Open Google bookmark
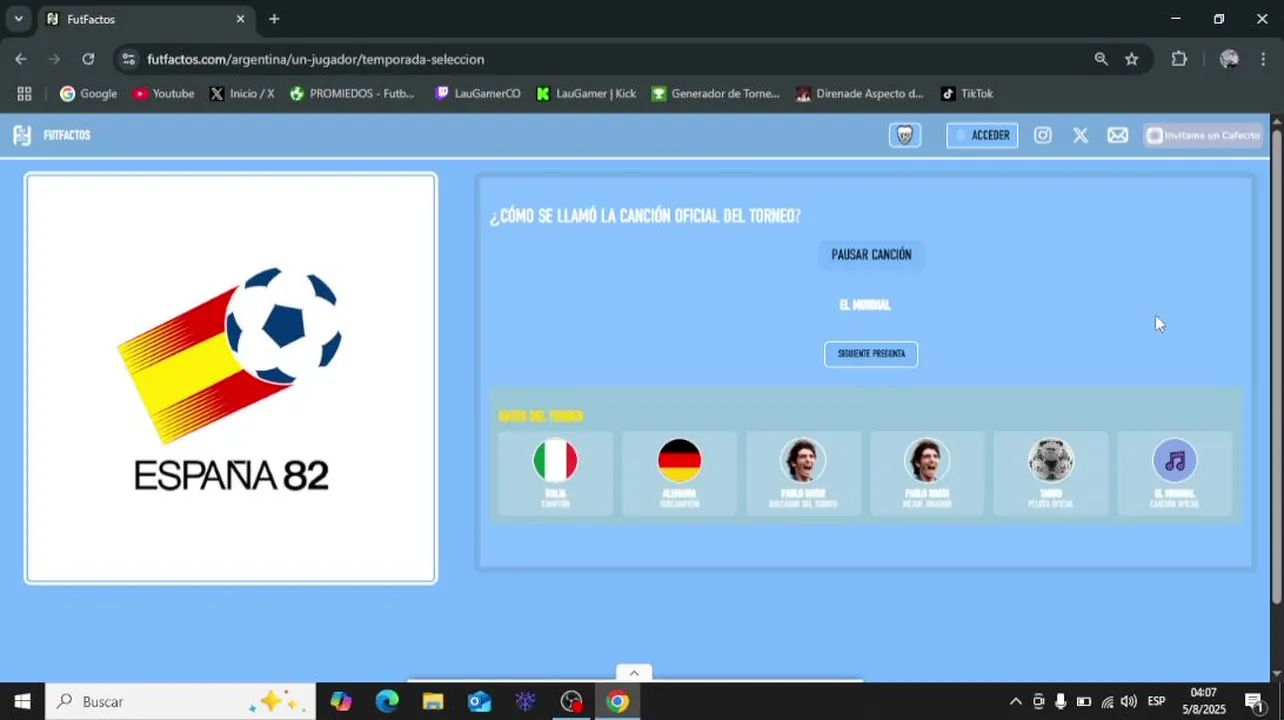Screen dimensions: 1284x720 click(88, 93)
